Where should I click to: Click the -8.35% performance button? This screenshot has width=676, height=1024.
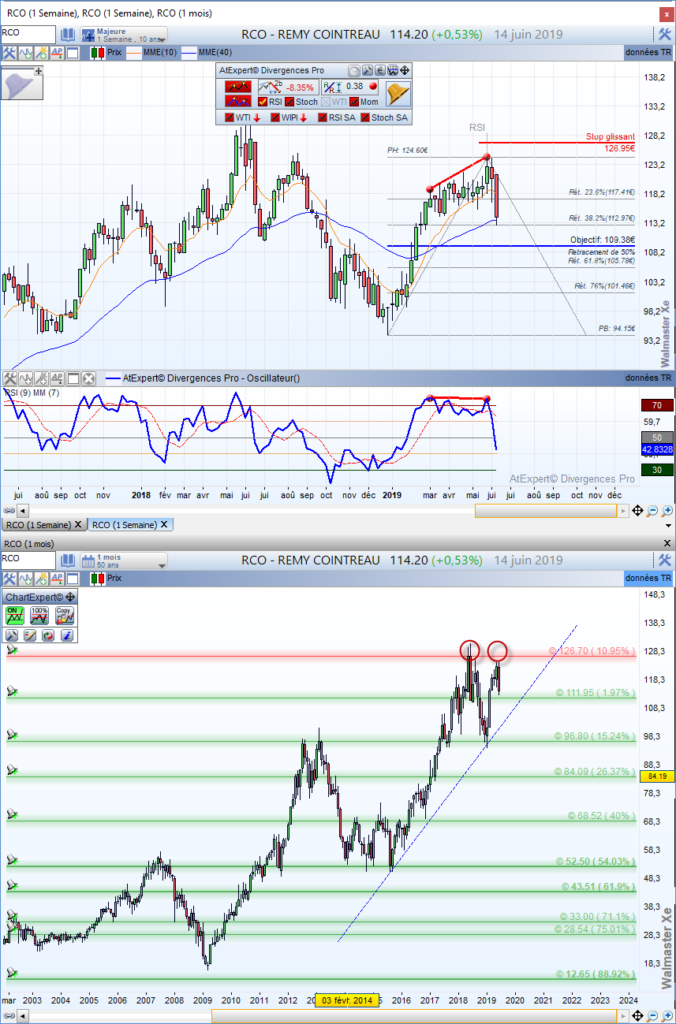click(x=288, y=86)
